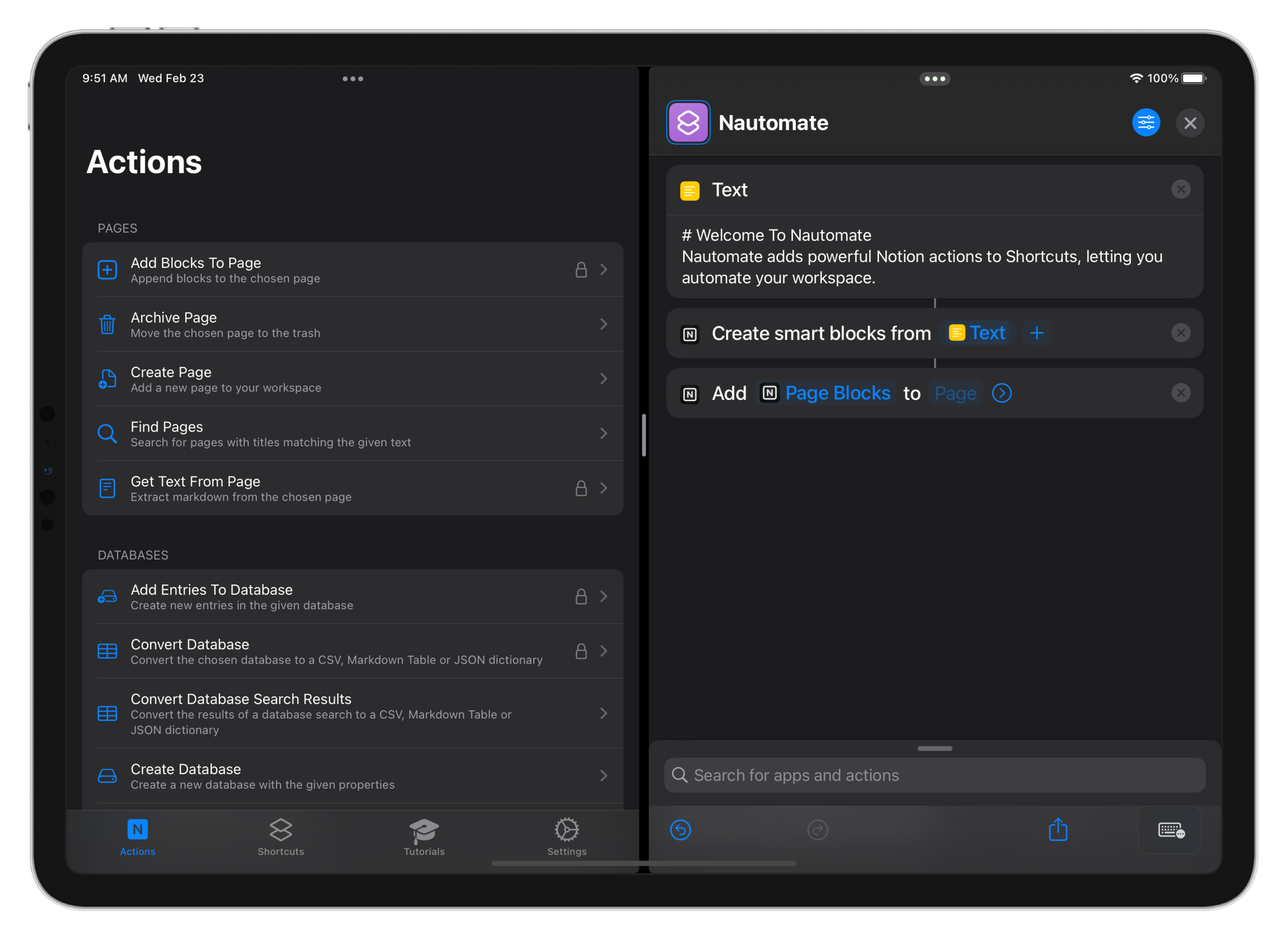The width and height of the screenshot is (1288, 940).
Task: Tap the magnifier icon on Find Pages
Action: (x=108, y=433)
